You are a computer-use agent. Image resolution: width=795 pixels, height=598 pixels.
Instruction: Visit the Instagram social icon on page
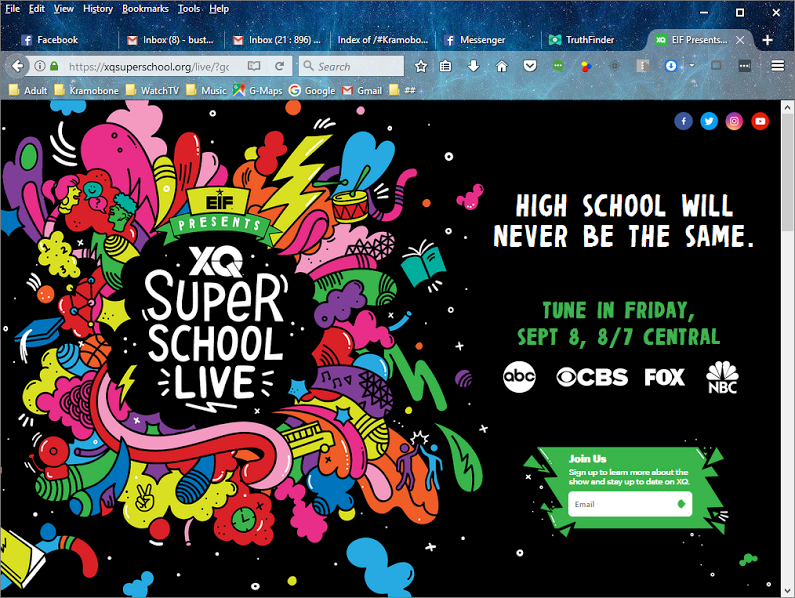pos(734,121)
